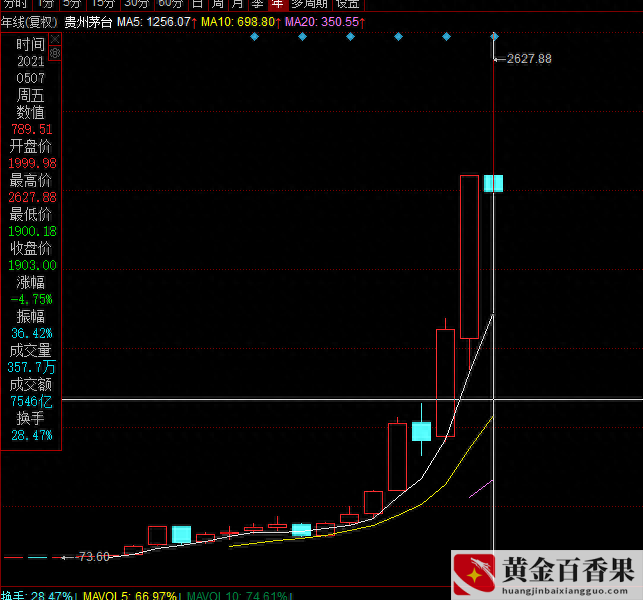Click the 73.60 low price label on chart
This screenshot has height=600, width=643.
(94, 557)
